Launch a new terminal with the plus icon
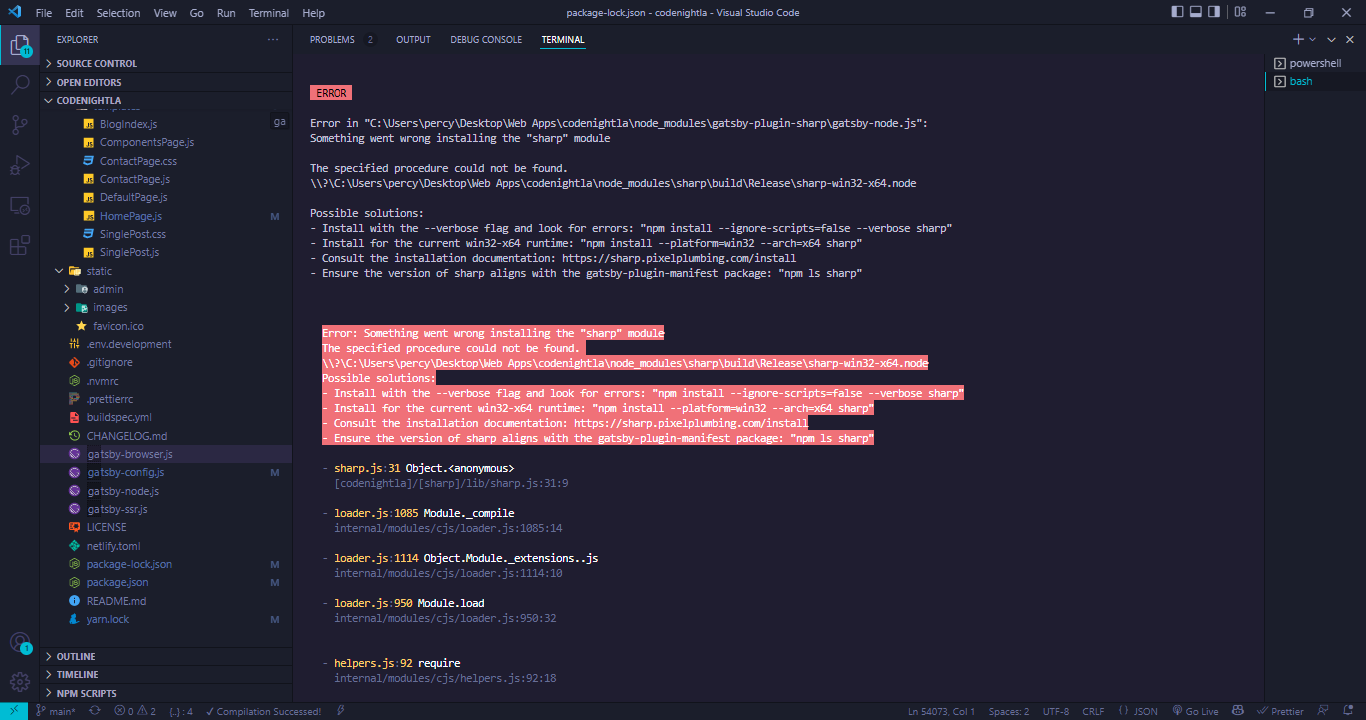Viewport: 1366px width, 720px height. [1298, 39]
